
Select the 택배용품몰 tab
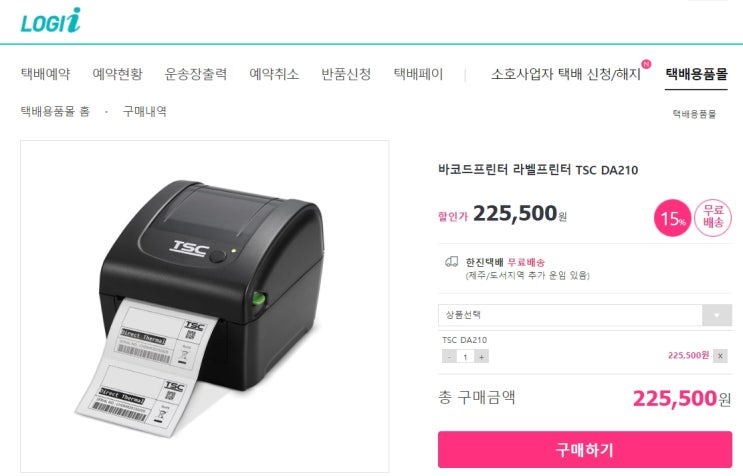point(696,74)
